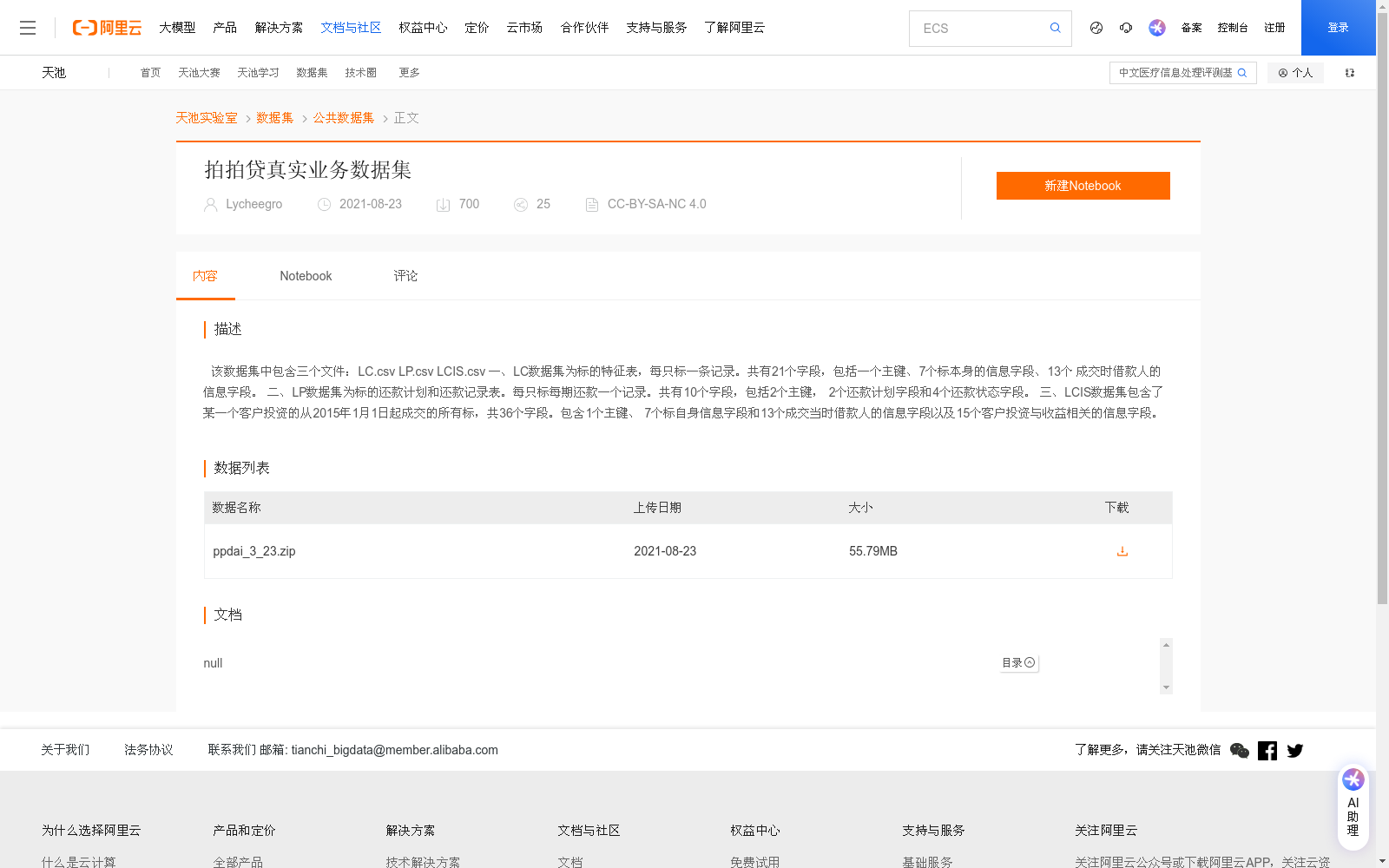Viewport: 1389px width, 868px height.
Task: Open the 个人 account dropdown
Action: (1295, 73)
